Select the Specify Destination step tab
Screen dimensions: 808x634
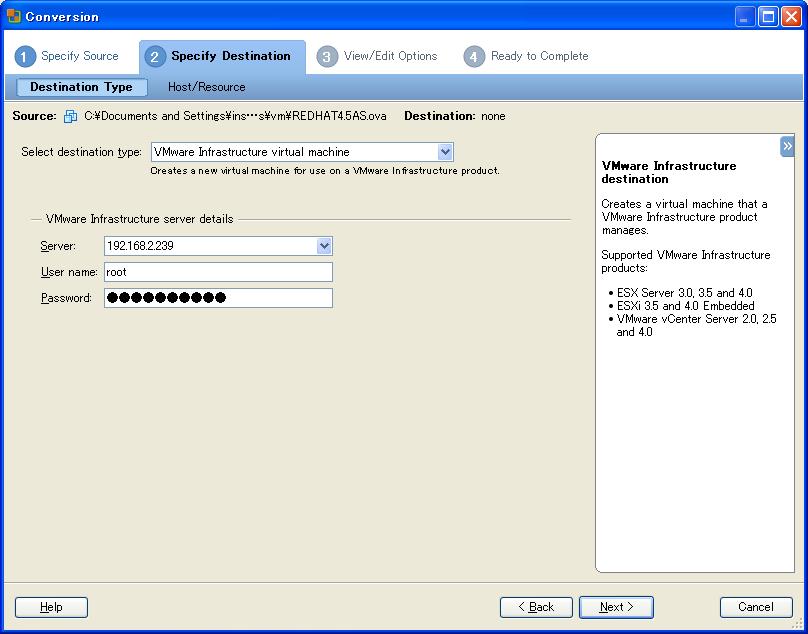(222, 56)
